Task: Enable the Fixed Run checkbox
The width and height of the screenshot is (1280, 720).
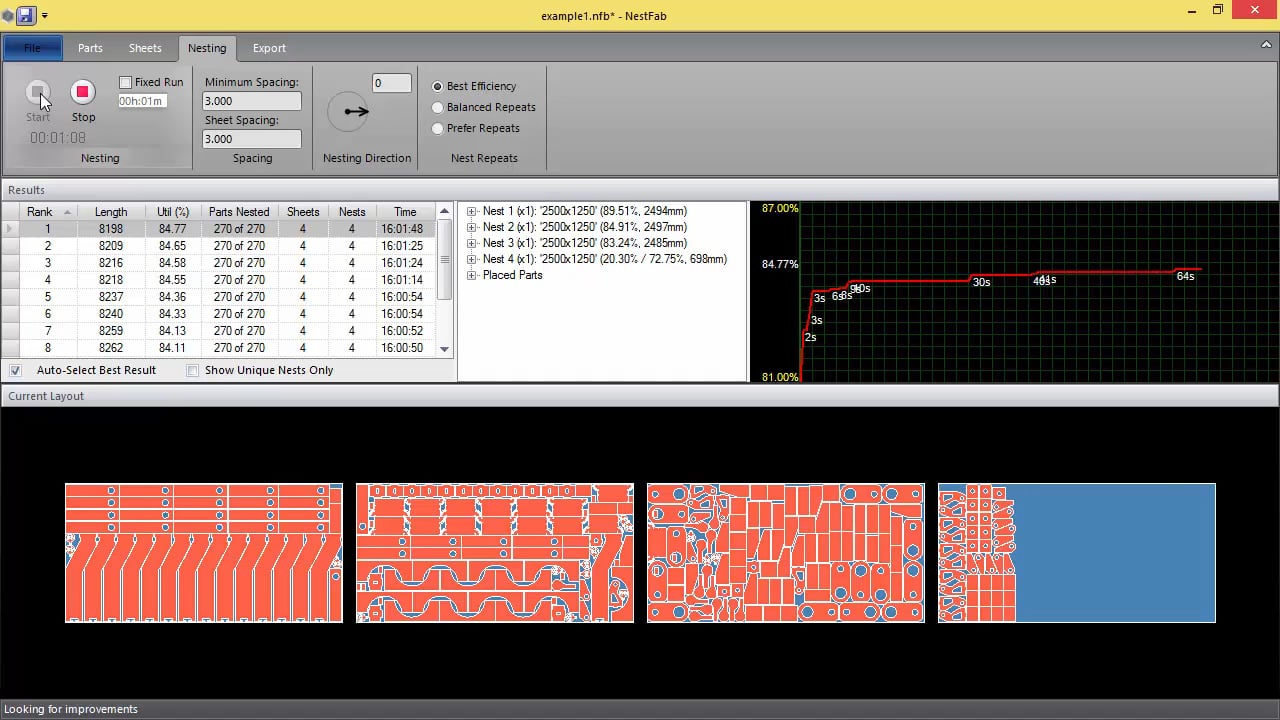Action: (126, 82)
